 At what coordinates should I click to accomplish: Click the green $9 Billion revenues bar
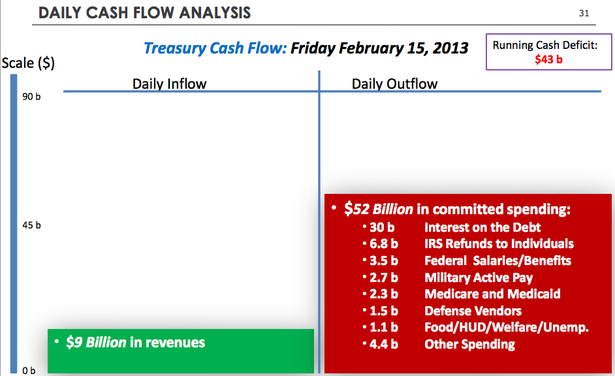pyautogui.click(x=181, y=351)
